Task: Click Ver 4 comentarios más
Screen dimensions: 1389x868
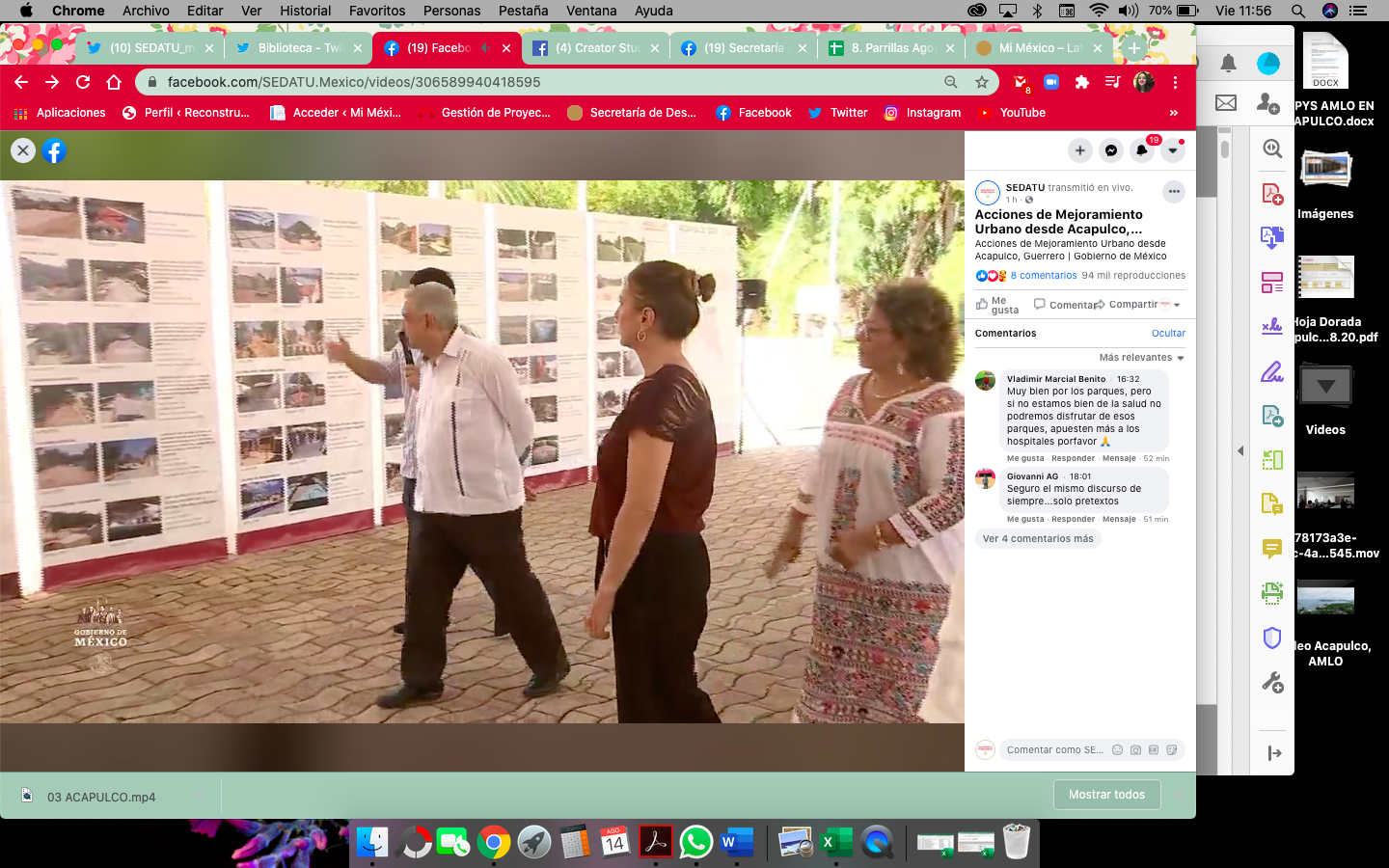Action: tap(1038, 538)
